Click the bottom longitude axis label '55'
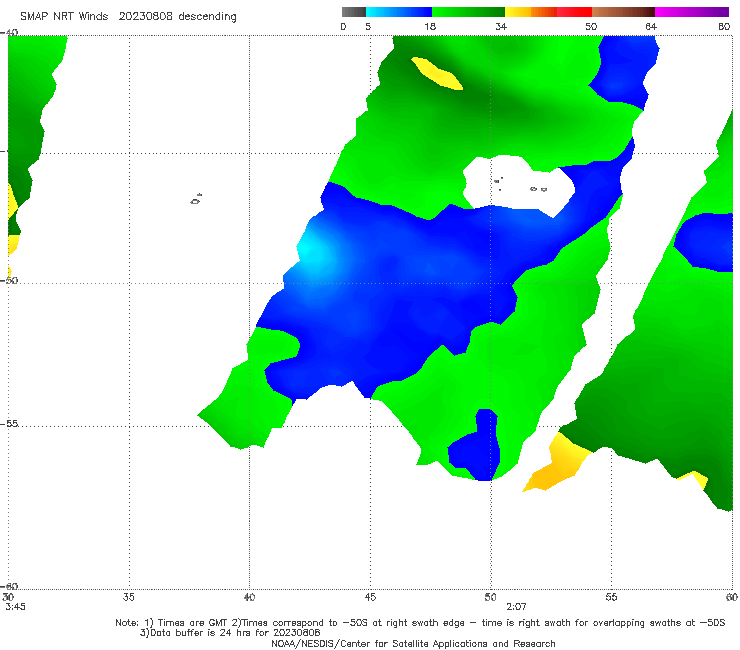The width and height of the screenshot is (740, 650). tap(611, 597)
